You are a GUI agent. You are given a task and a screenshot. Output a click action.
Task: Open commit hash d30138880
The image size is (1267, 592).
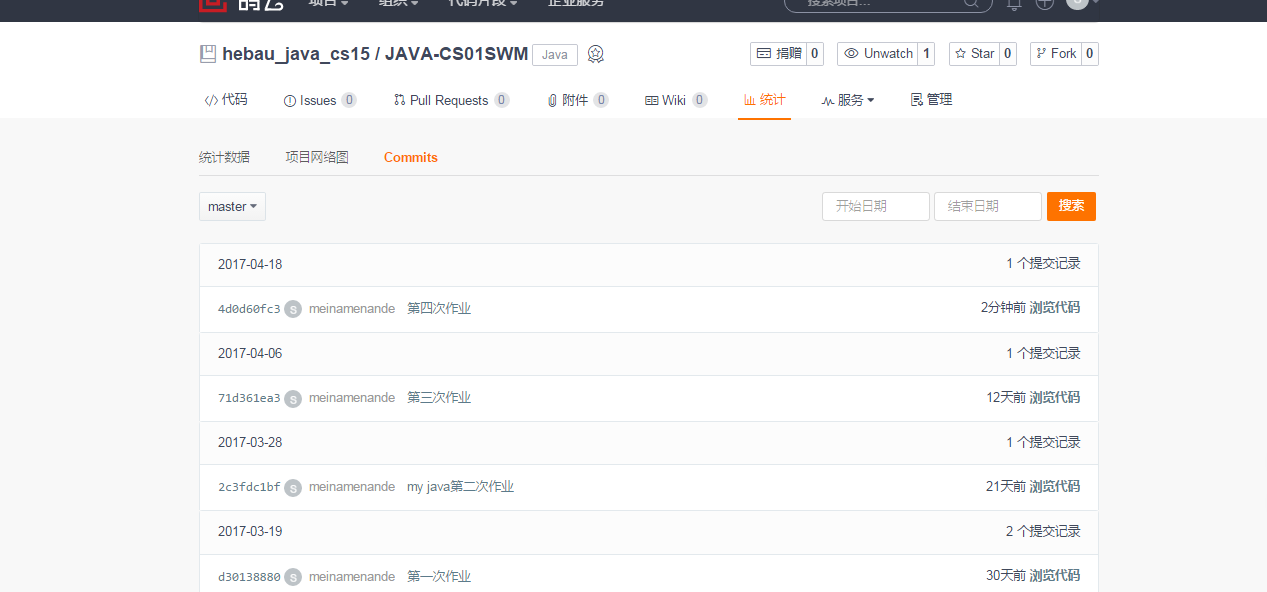point(249,577)
